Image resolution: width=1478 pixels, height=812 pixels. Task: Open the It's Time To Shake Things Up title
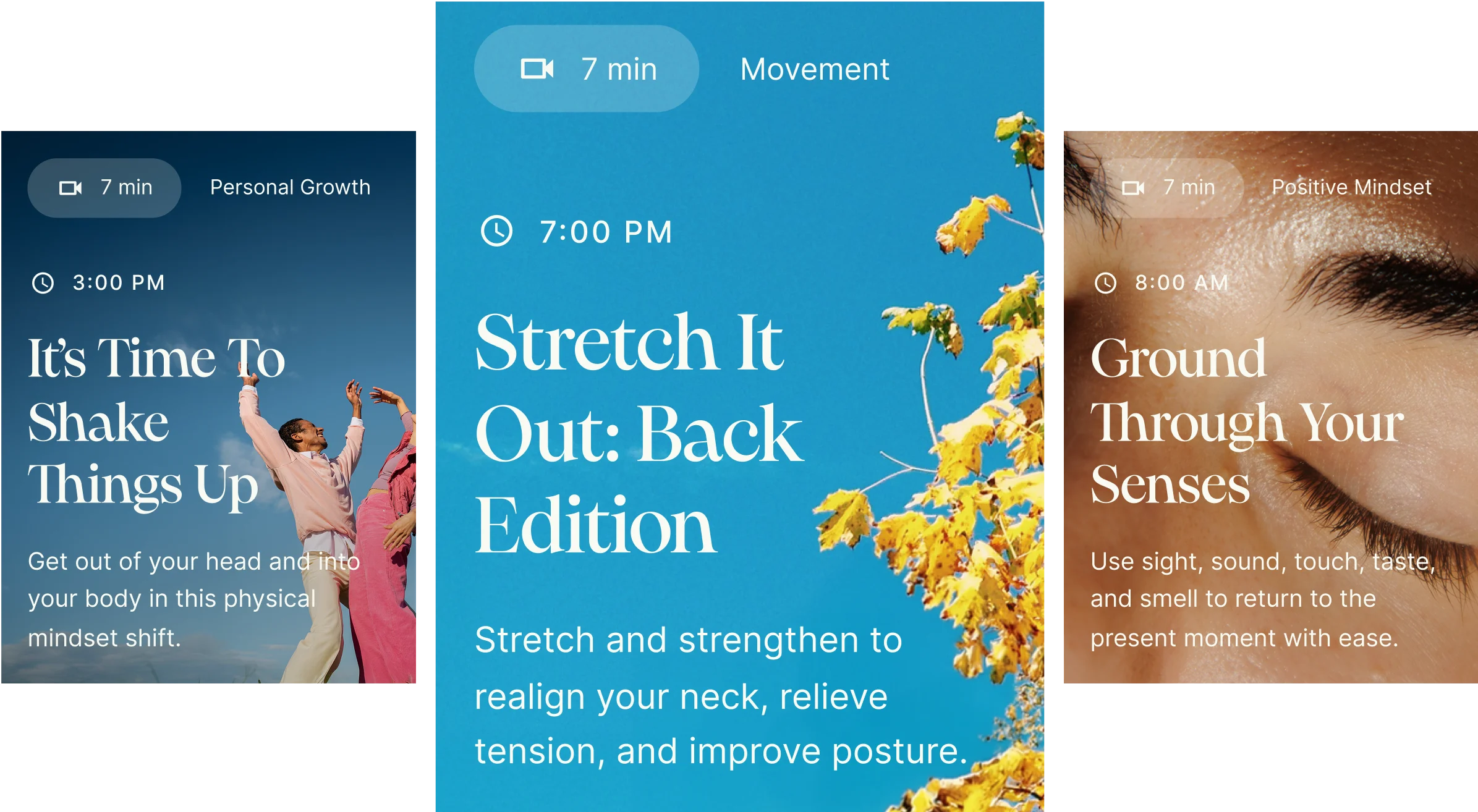(x=156, y=421)
